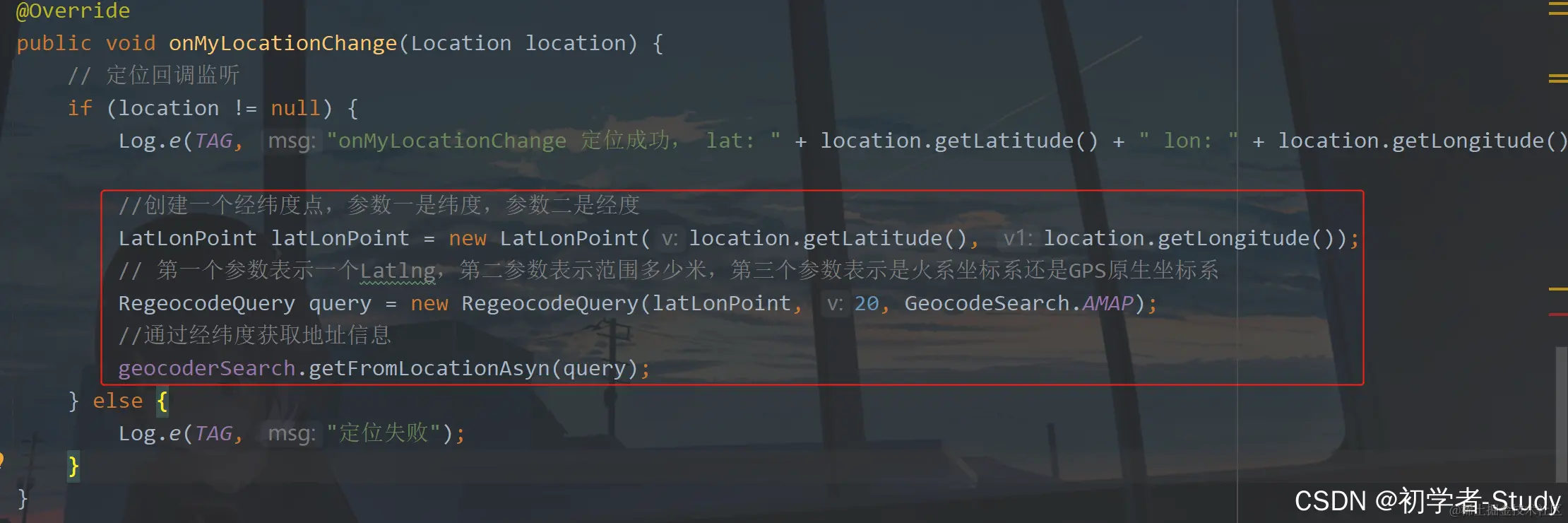The height and width of the screenshot is (523, 1568).
Task: Select the 'public' keyword in the method signature
Action: 54,43
